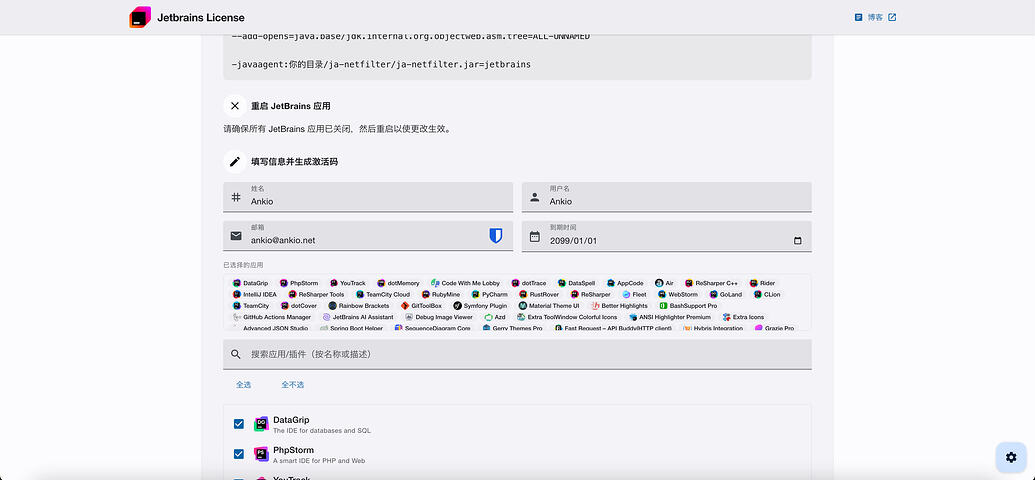Click the 搜索应用/插件 search field
This screenshot has width=1035, height=480.
[x=518, y=355]
